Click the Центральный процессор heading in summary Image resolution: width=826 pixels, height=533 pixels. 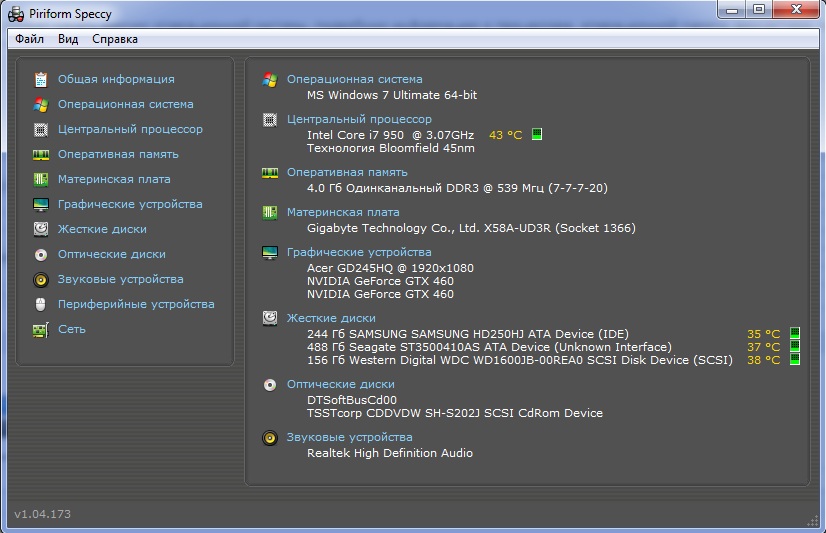[359, 119]
